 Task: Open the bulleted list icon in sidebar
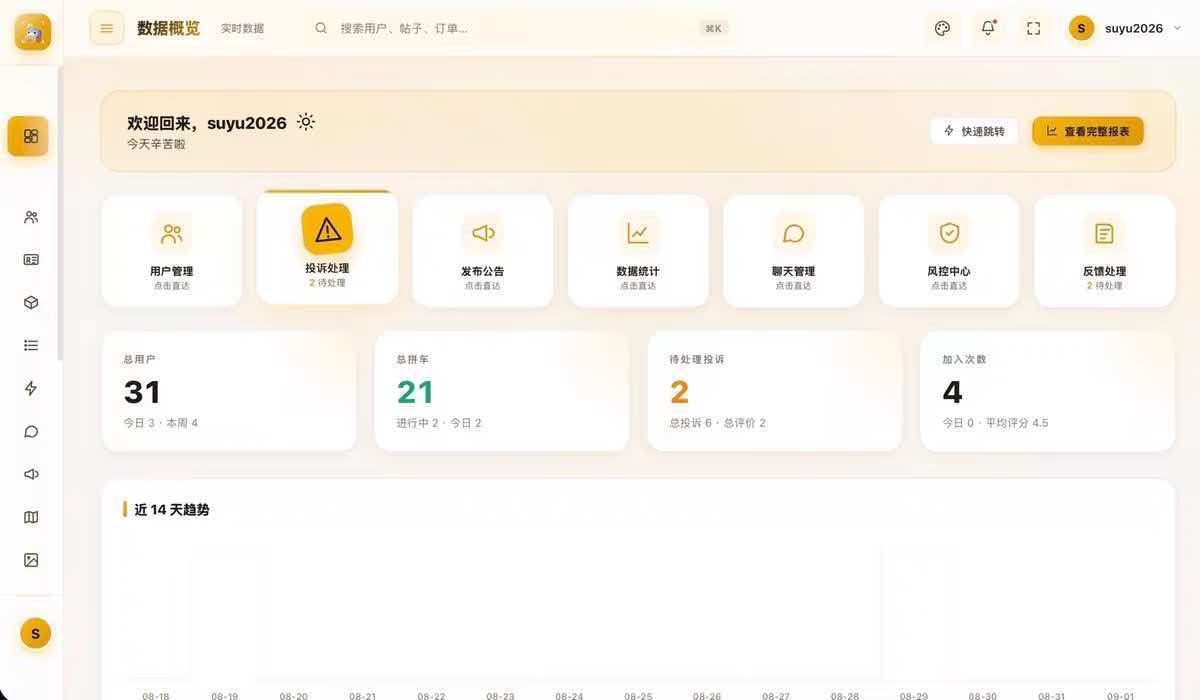tap(31, 345)
